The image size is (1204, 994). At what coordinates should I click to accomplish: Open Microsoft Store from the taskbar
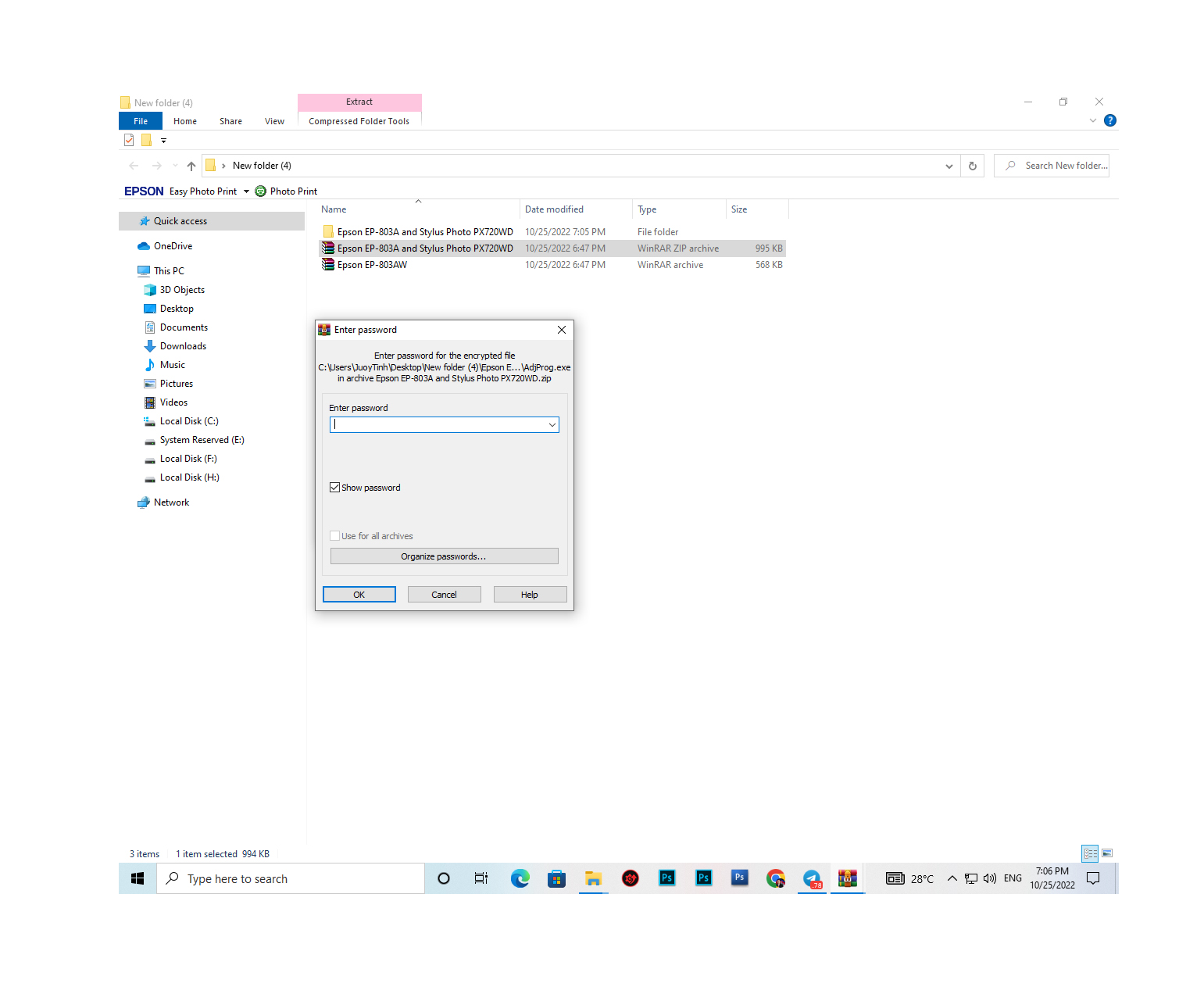click(x=556, y=878)
